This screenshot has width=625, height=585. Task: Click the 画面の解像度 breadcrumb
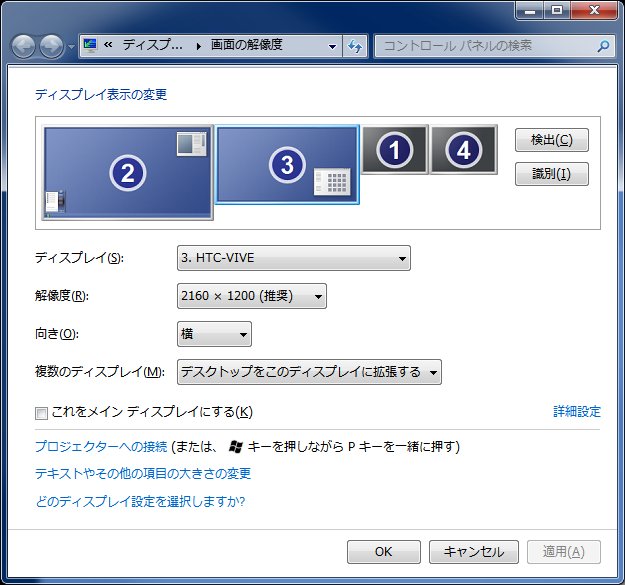coord(246,45)
